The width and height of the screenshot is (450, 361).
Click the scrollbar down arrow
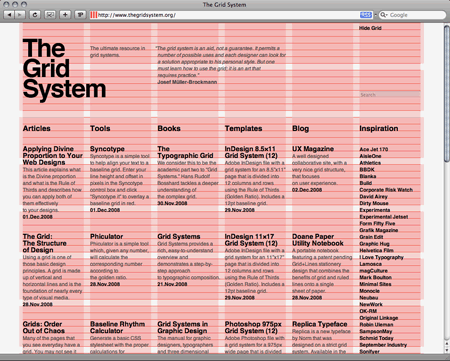(x=447, y=350)
